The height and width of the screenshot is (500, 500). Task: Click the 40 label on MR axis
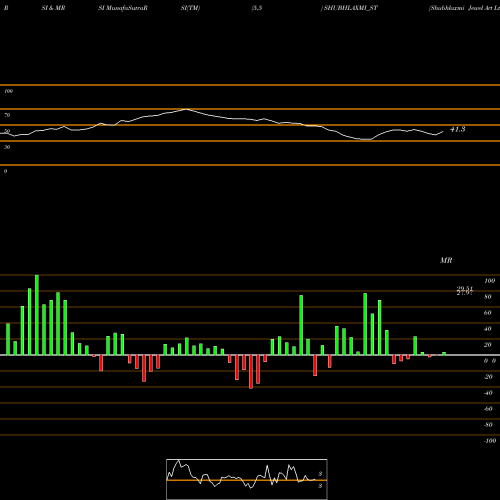(488, 329)
